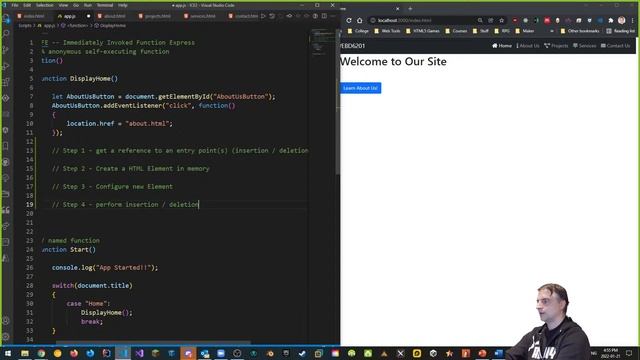Open the Accounts icon in activity bar
The height and width of the screenshot is (360, 640).
(x=6, y=321)
